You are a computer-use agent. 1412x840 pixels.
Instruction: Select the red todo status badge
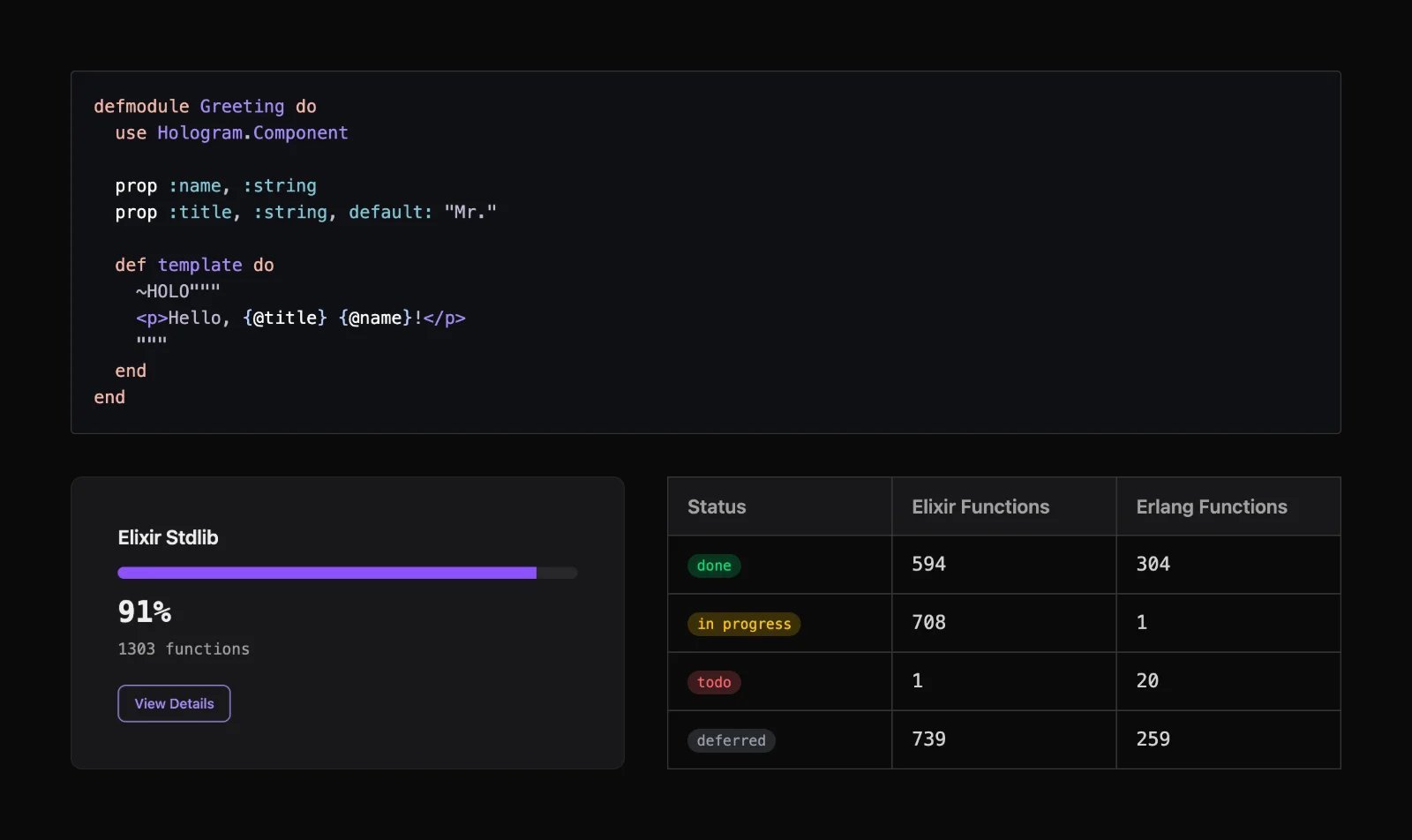point(714,682)
